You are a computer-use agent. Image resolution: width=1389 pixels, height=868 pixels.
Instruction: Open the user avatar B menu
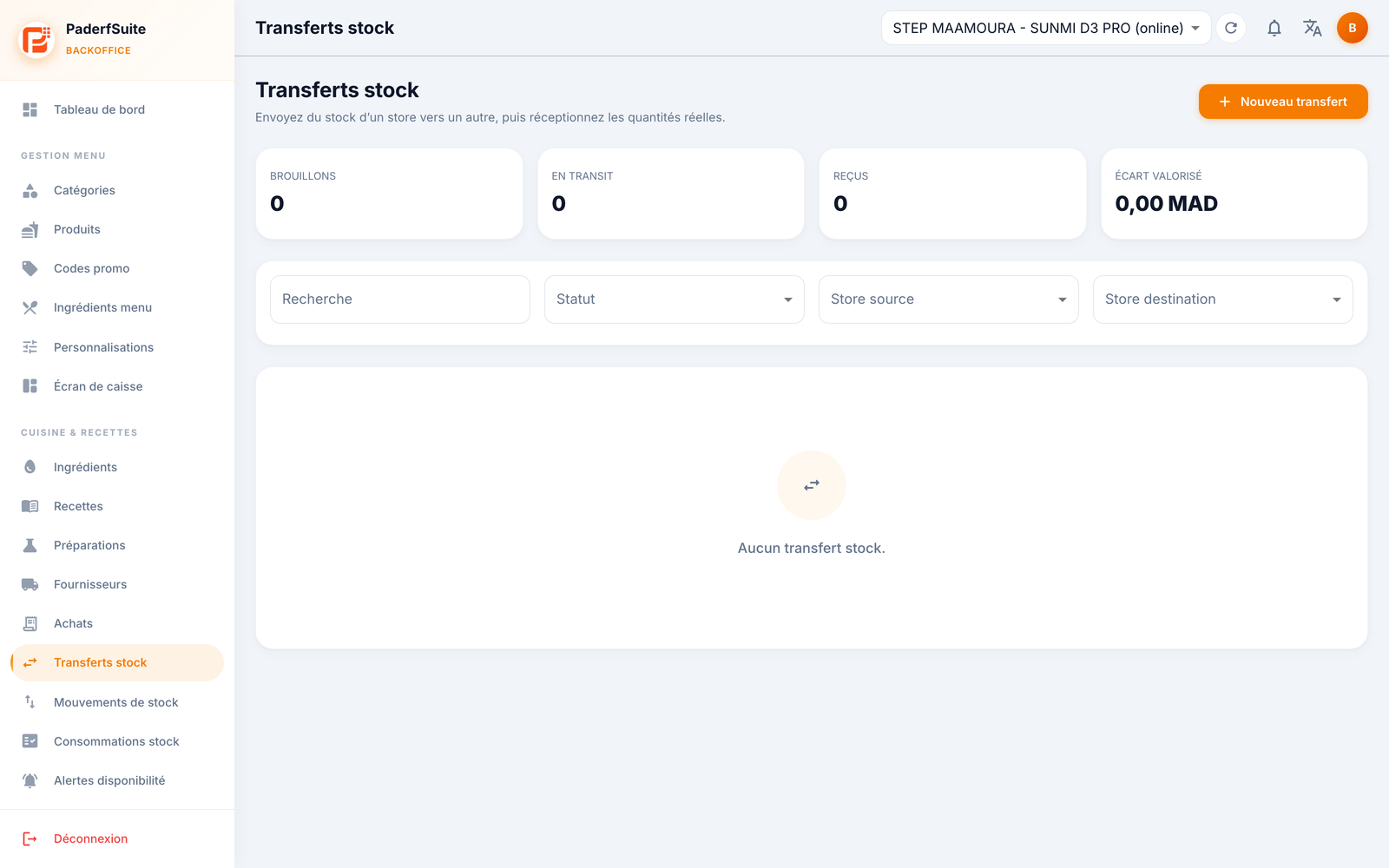(x=1353, y=28)
